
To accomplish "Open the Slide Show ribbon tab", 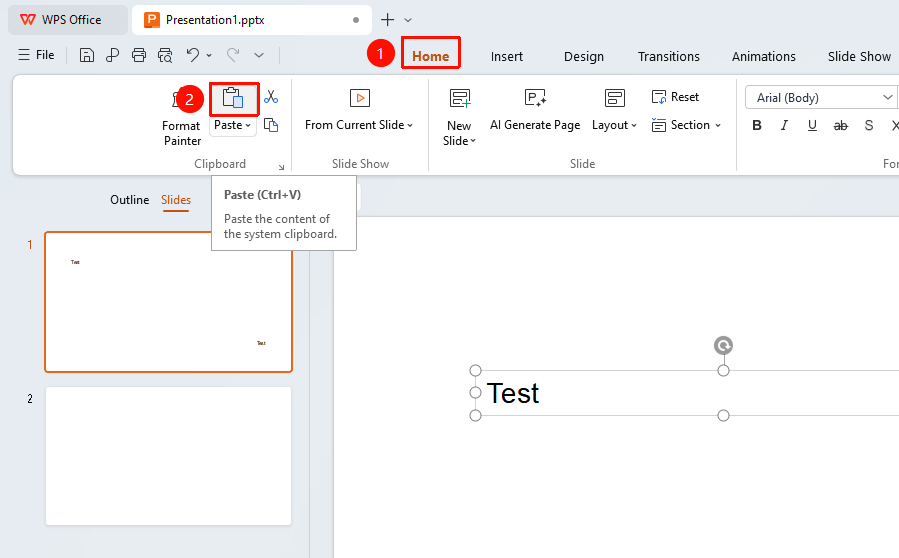I will coord(859,56).
